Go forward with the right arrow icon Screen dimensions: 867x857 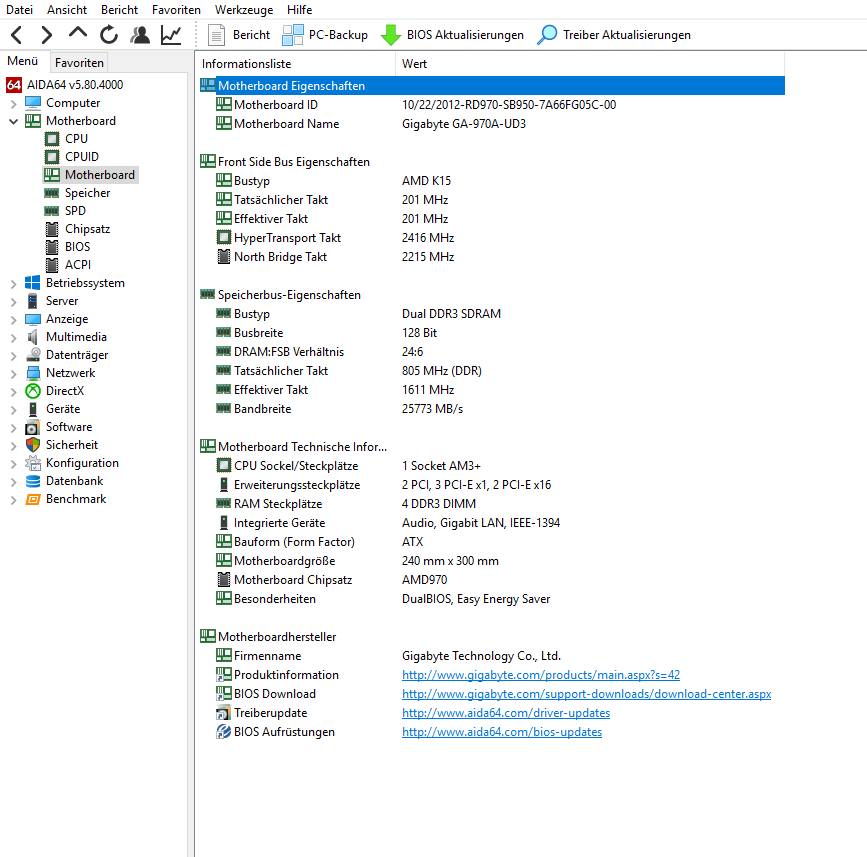[47, 35]
